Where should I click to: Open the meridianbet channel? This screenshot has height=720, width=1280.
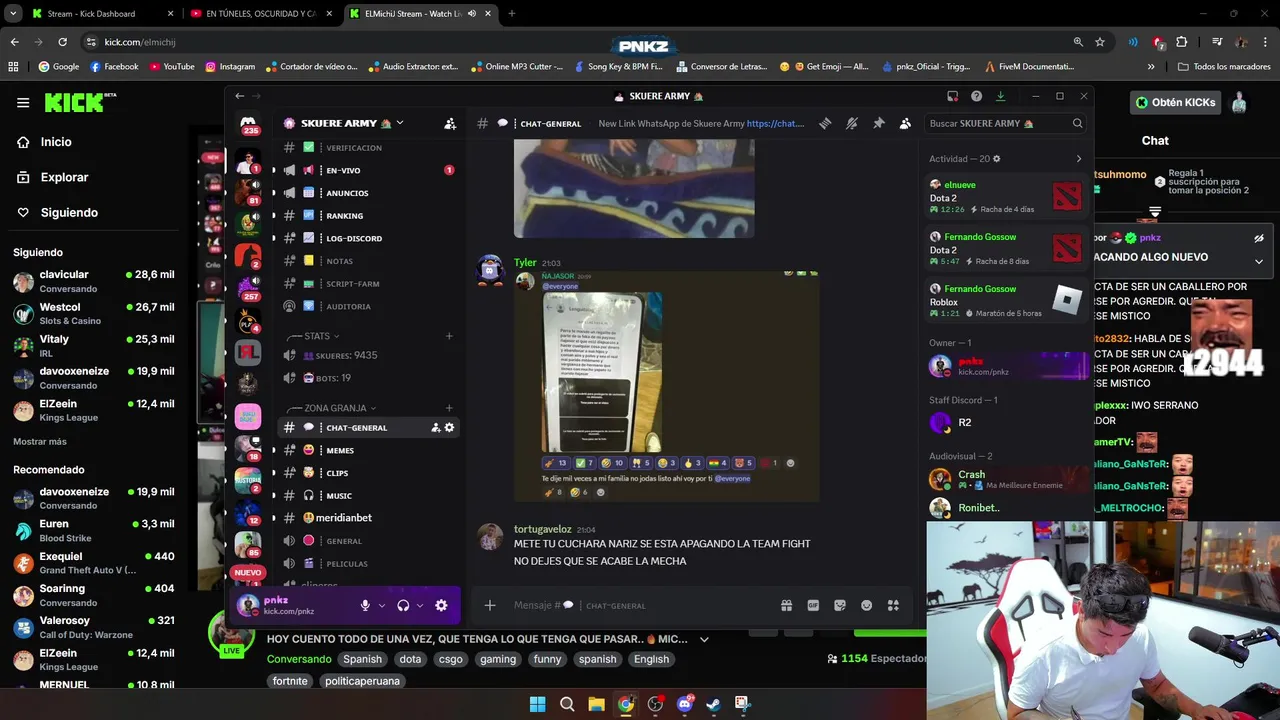(368, 518)
